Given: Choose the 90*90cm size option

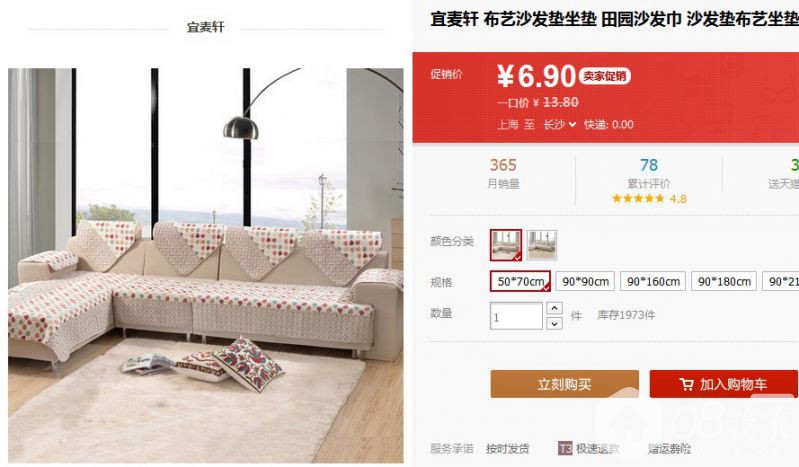Looking at the screenshot, I should click(585, 281).
